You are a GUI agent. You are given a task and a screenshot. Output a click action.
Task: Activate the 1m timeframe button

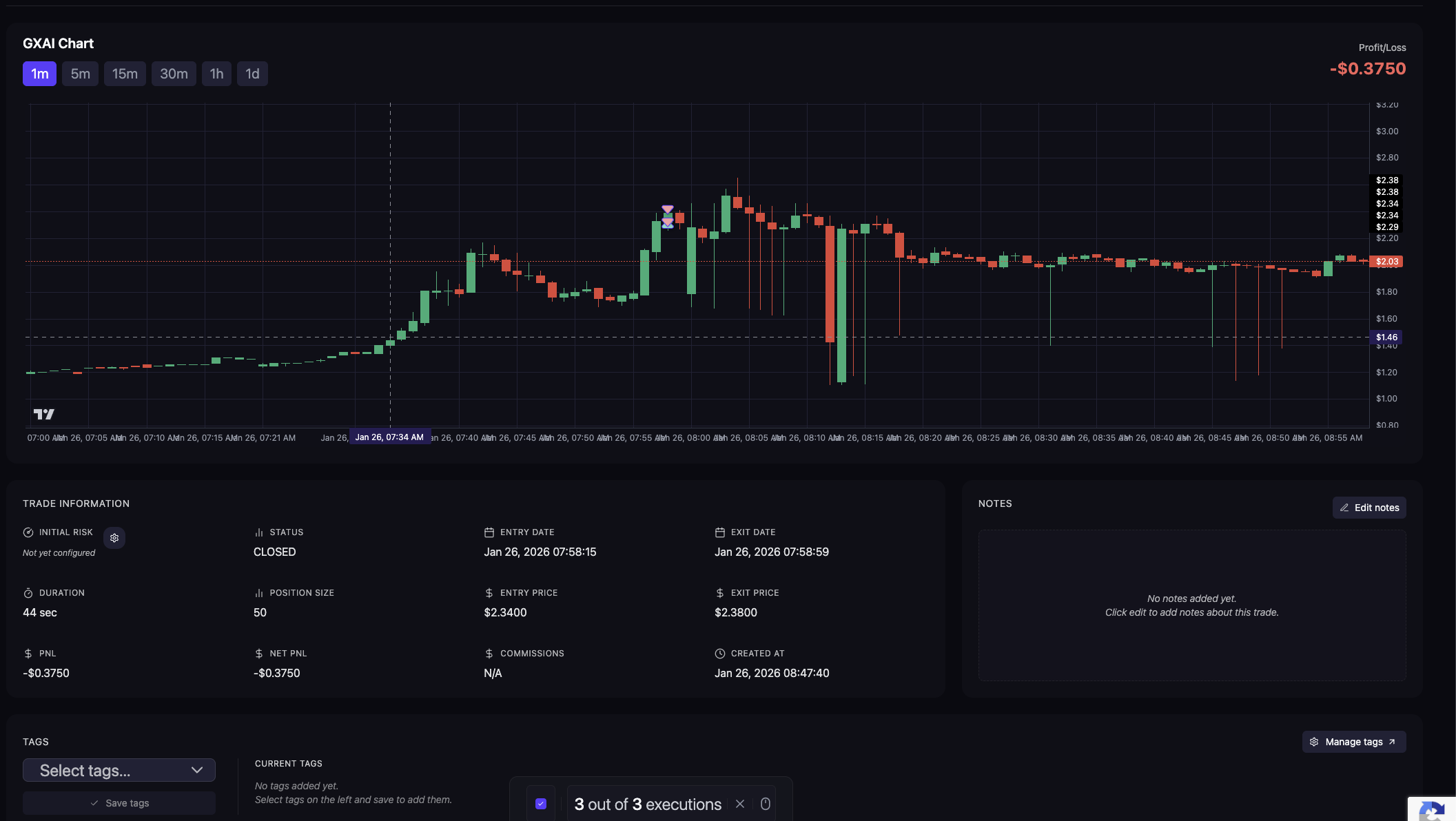click(x=39, y=74)
